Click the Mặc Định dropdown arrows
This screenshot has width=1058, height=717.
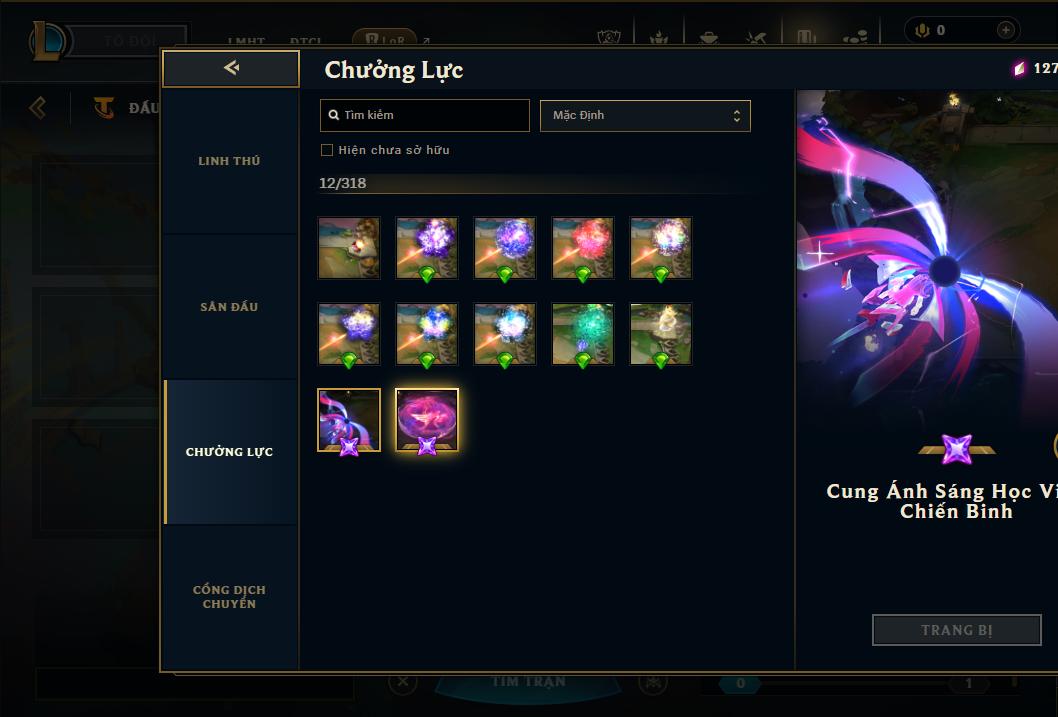tap(737, 116)
